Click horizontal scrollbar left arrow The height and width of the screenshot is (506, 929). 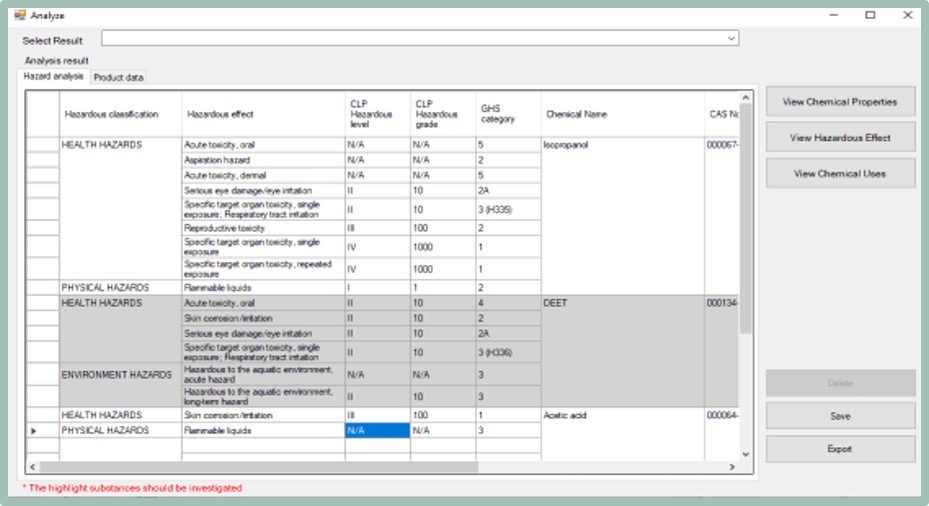pyautogui.click(x=33, y=467)
